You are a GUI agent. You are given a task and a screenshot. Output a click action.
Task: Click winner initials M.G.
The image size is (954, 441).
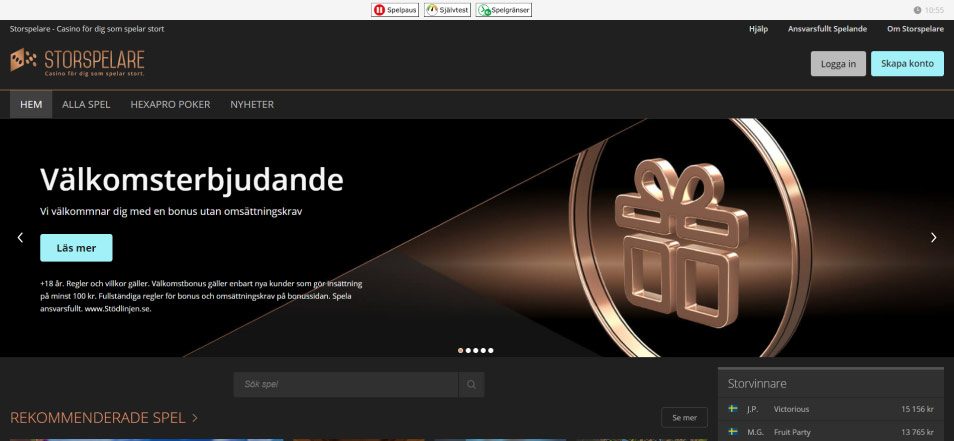click(754, 432)
